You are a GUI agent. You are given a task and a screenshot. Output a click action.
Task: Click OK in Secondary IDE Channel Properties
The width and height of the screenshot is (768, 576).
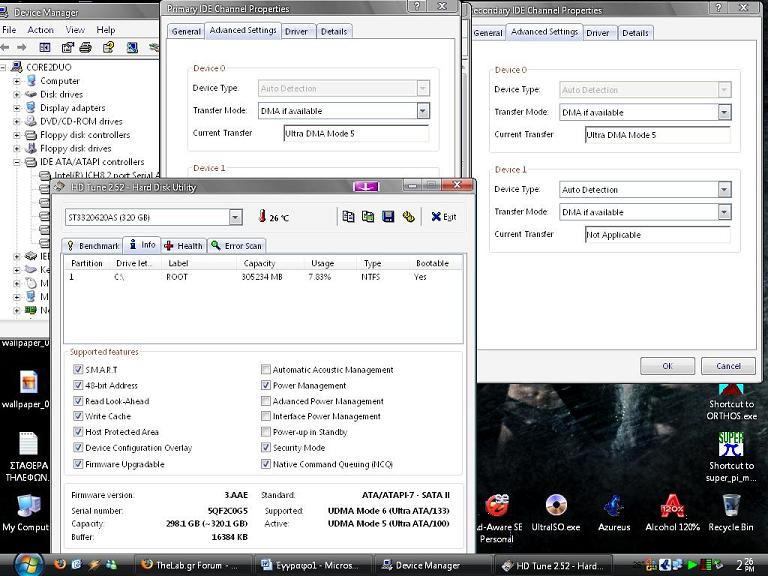[667, 366]
